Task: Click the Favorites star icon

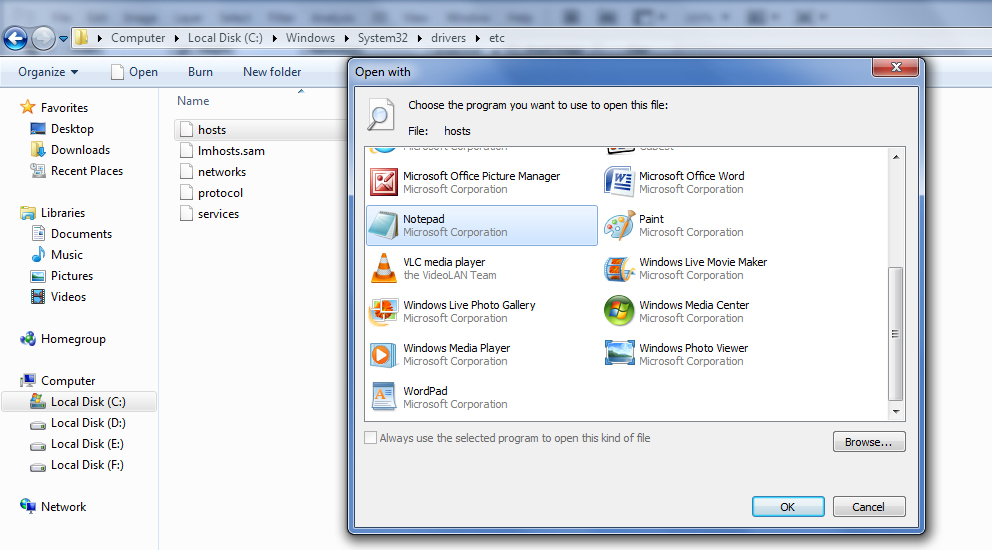Action: 27,107
